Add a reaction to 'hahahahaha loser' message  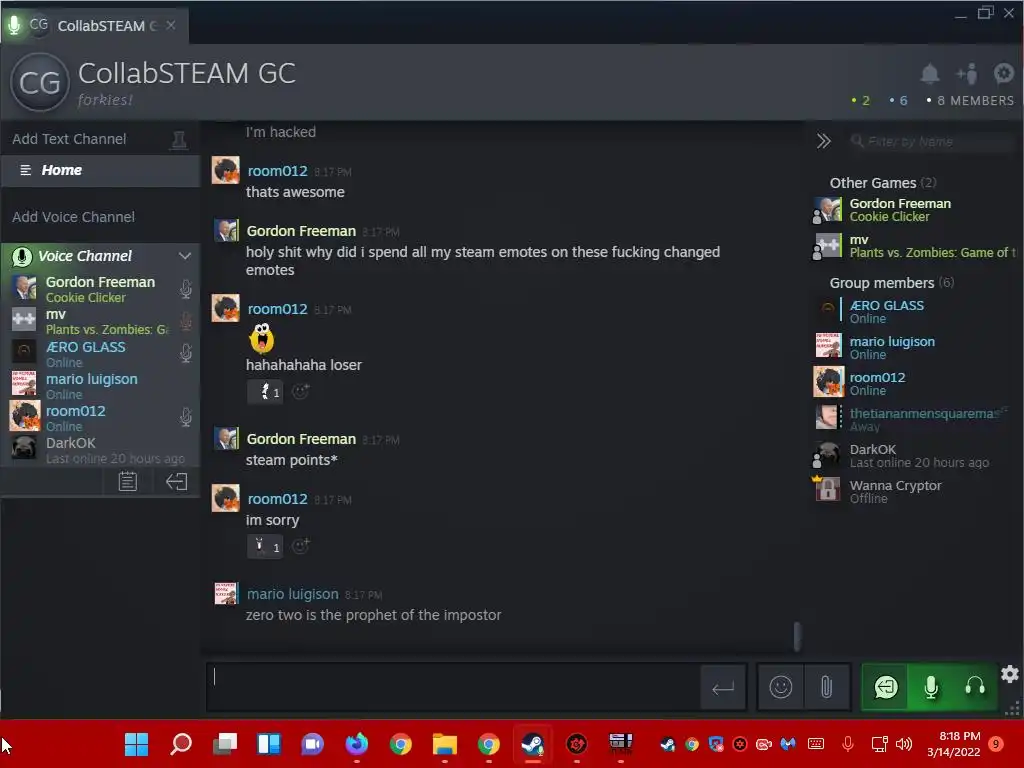tap(300, 391)
